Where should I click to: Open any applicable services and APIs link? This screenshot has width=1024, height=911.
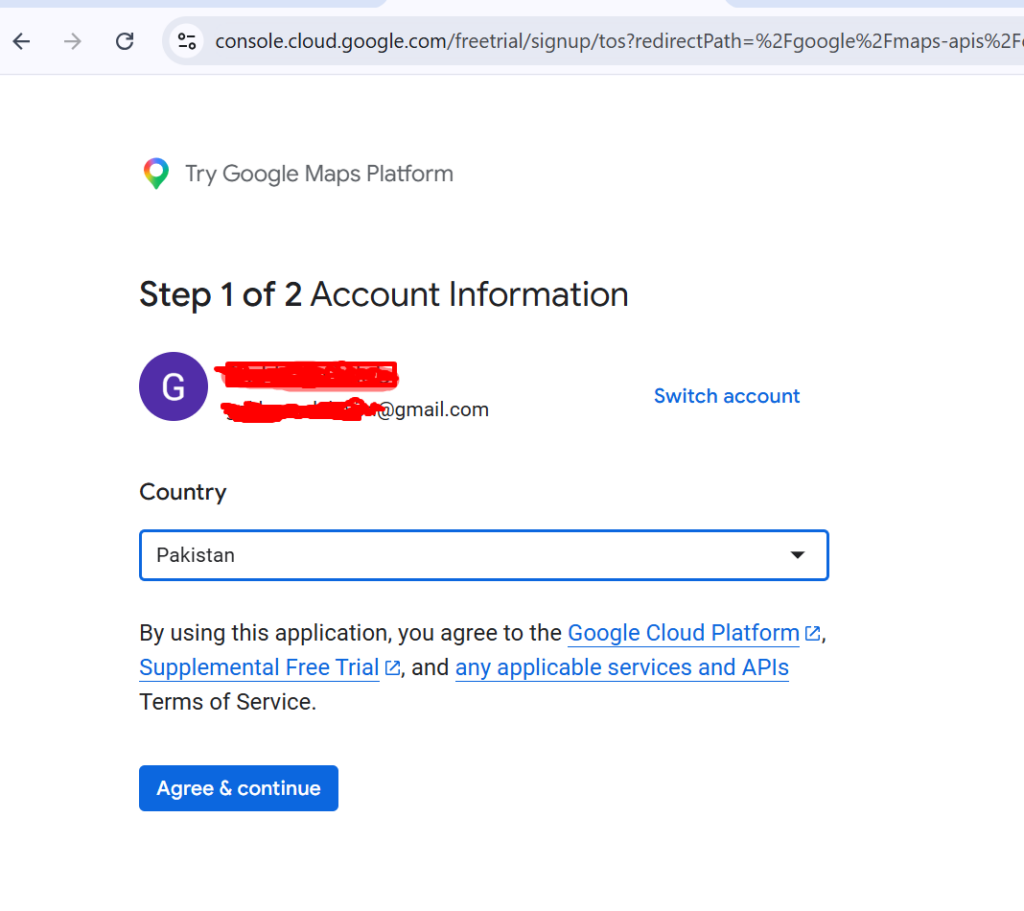[622, 668]
